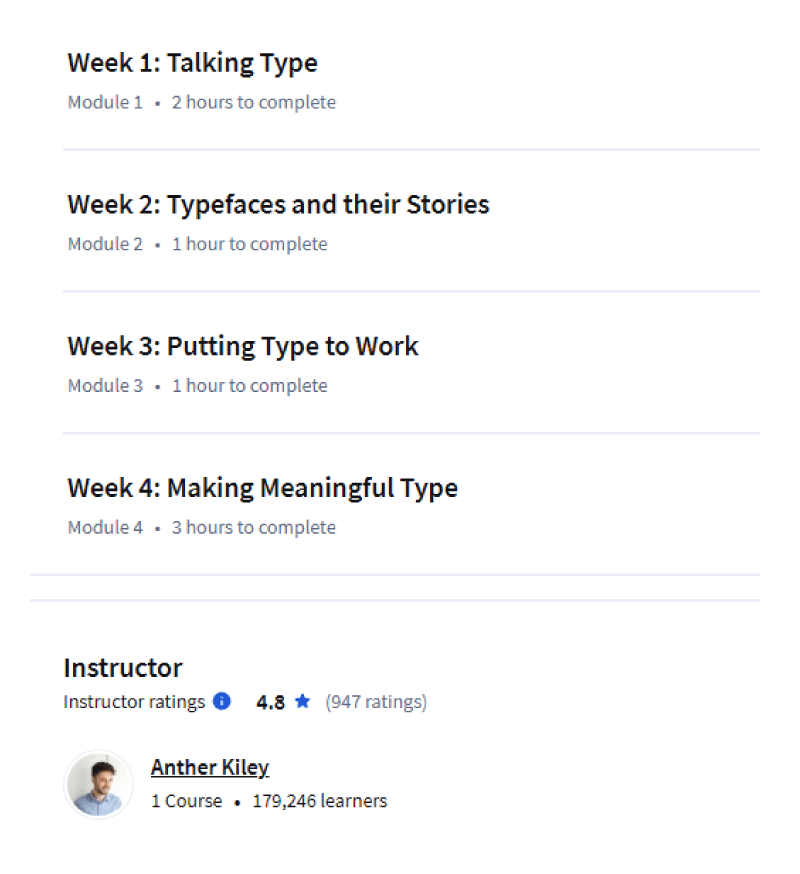
Task: Open the Anther Kiley instructor link
Action: click(210, 768)
